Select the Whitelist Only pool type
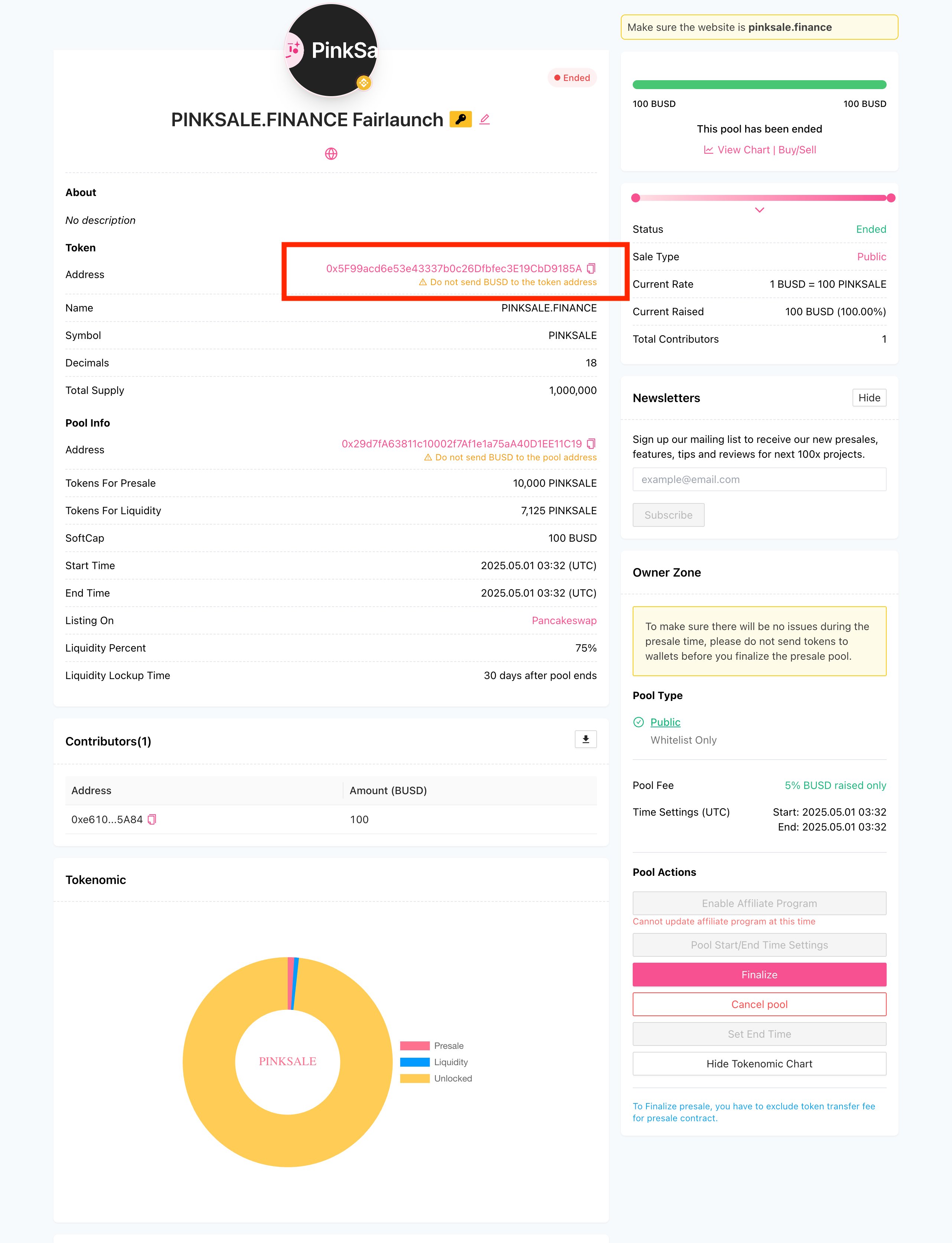Screen dimensions: 952x1243 [x=684, y=740]
